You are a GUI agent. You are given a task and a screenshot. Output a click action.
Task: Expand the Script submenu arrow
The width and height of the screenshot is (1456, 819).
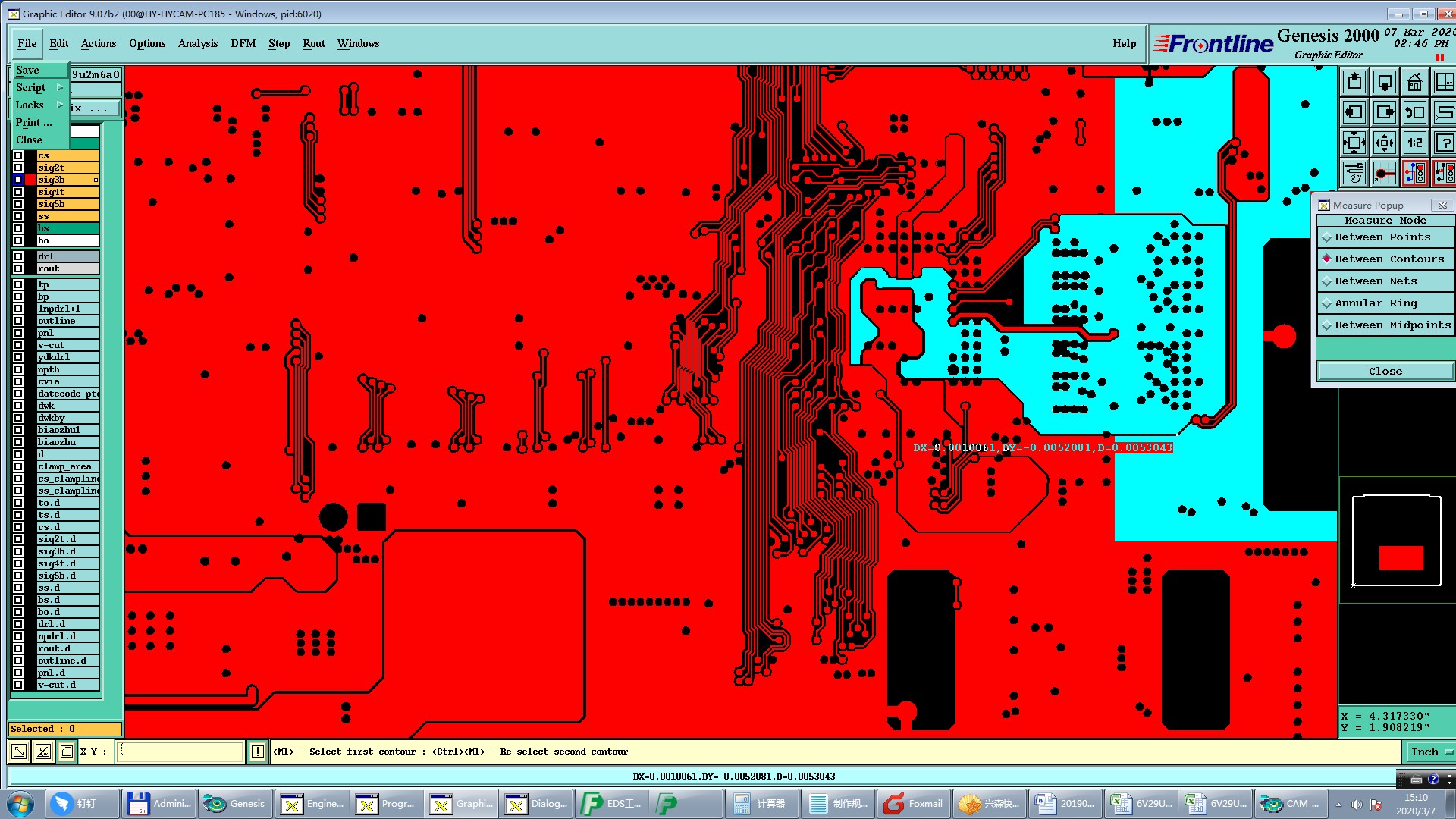click(x=60, y=87)
